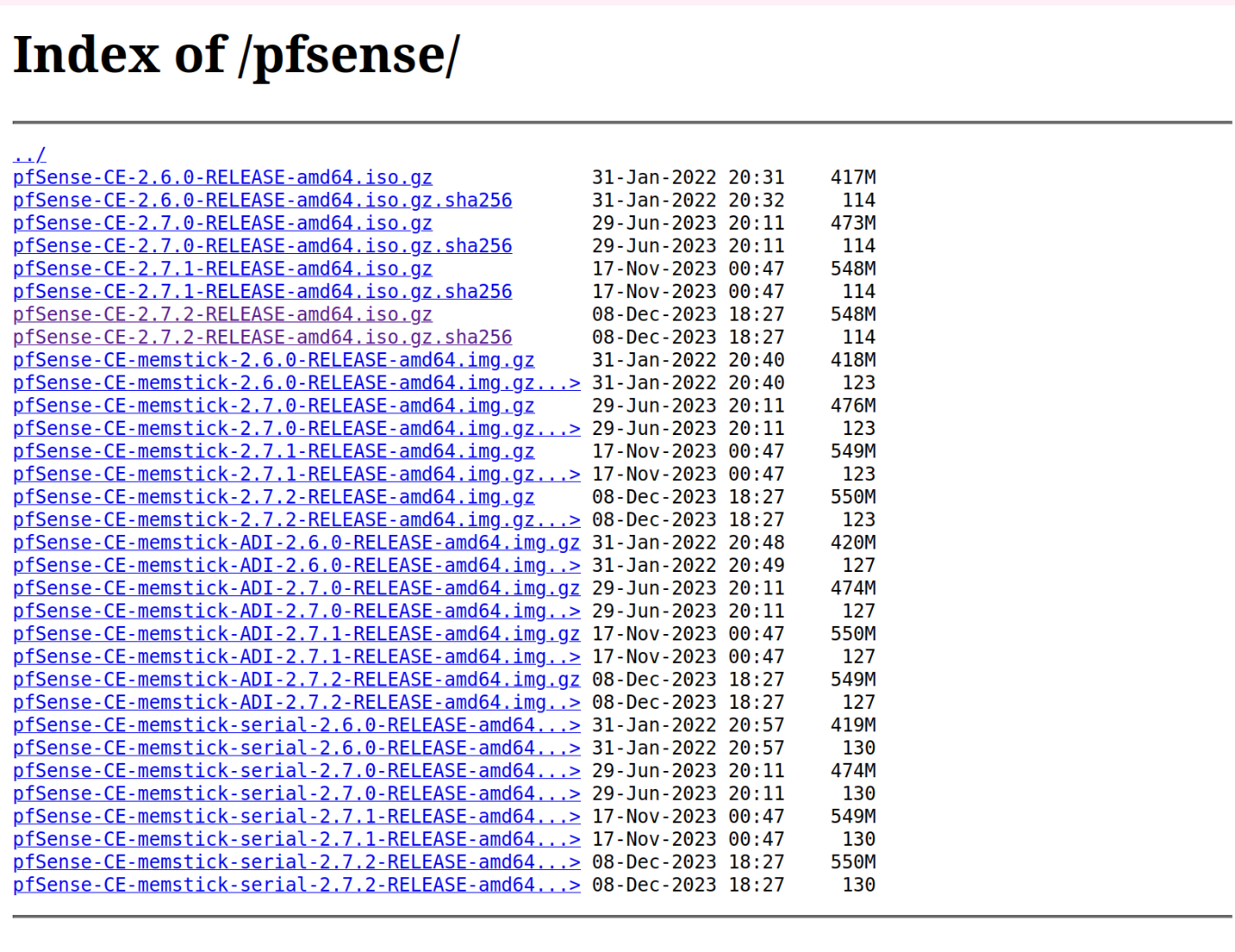Screen dimensions: 1235x952
Task: Select the '31-Jan-2022 20:49' timestamp
Action: [x=688, y=566]
